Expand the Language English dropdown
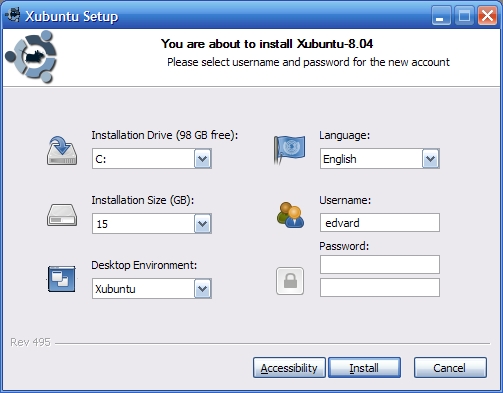Screen dimensions: 503x393 [x=380, y=159]
